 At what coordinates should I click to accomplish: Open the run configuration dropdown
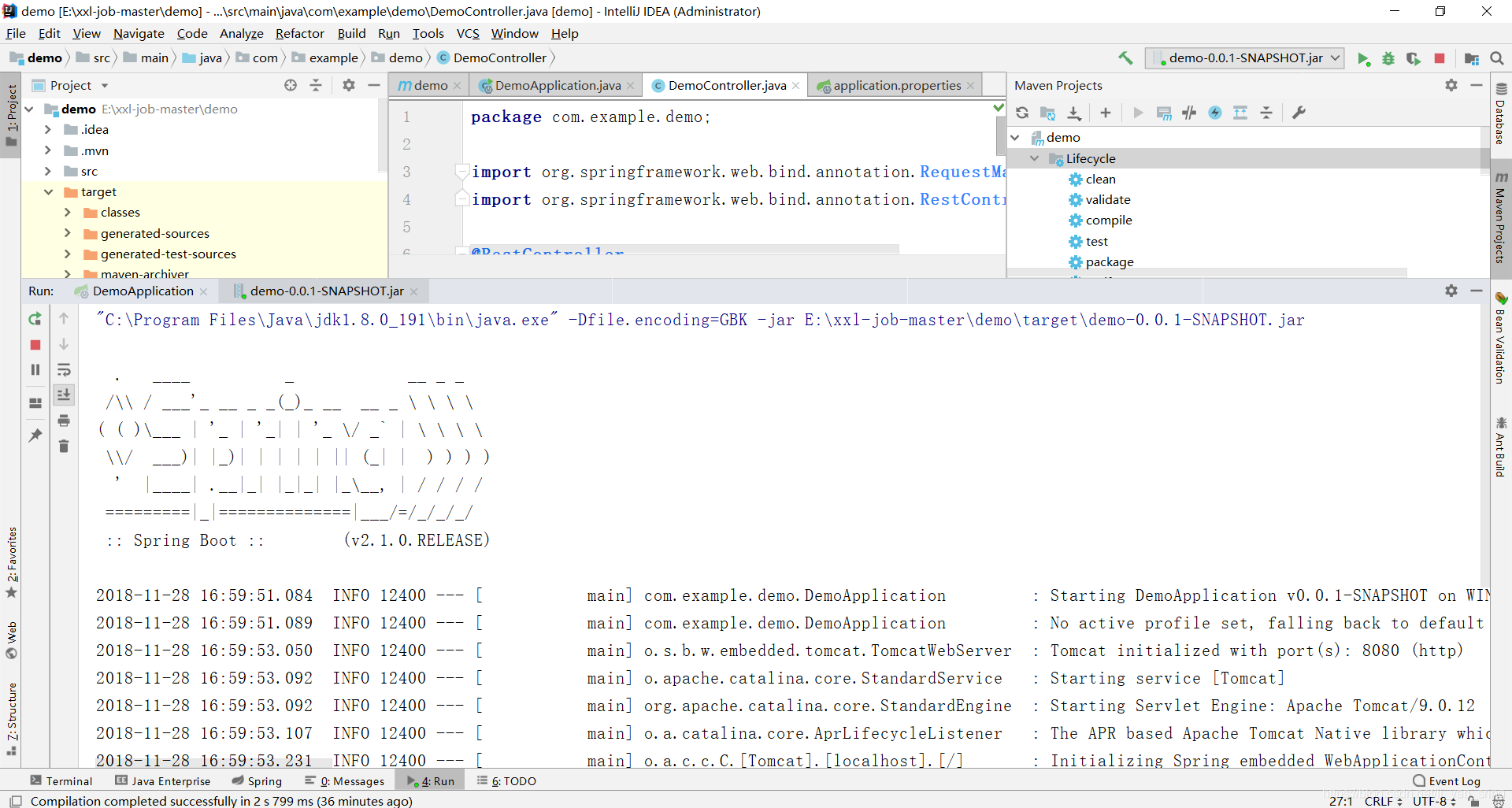1244,58
